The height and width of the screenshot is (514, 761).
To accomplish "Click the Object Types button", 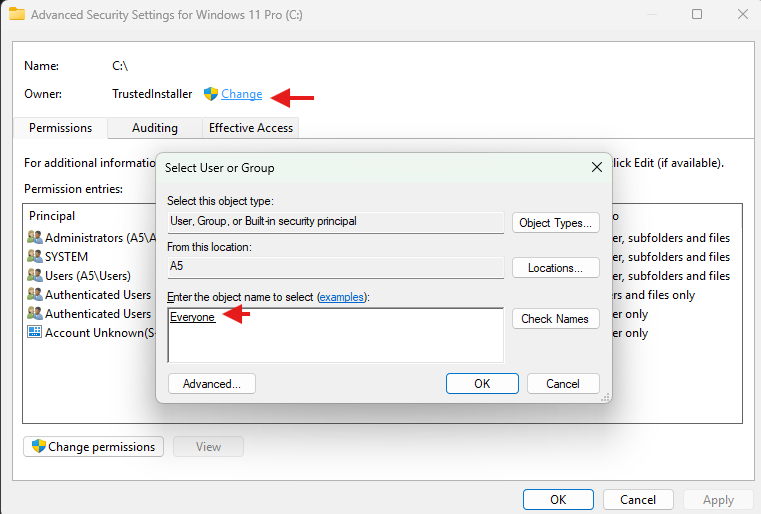I will [555, 223].
